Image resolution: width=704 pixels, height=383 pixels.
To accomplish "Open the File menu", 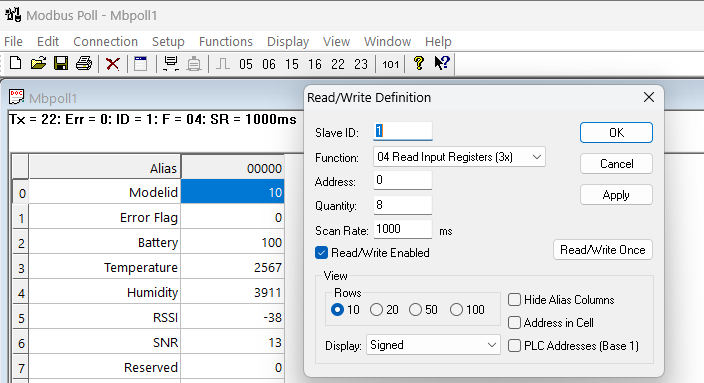I will tap(13, 41).
